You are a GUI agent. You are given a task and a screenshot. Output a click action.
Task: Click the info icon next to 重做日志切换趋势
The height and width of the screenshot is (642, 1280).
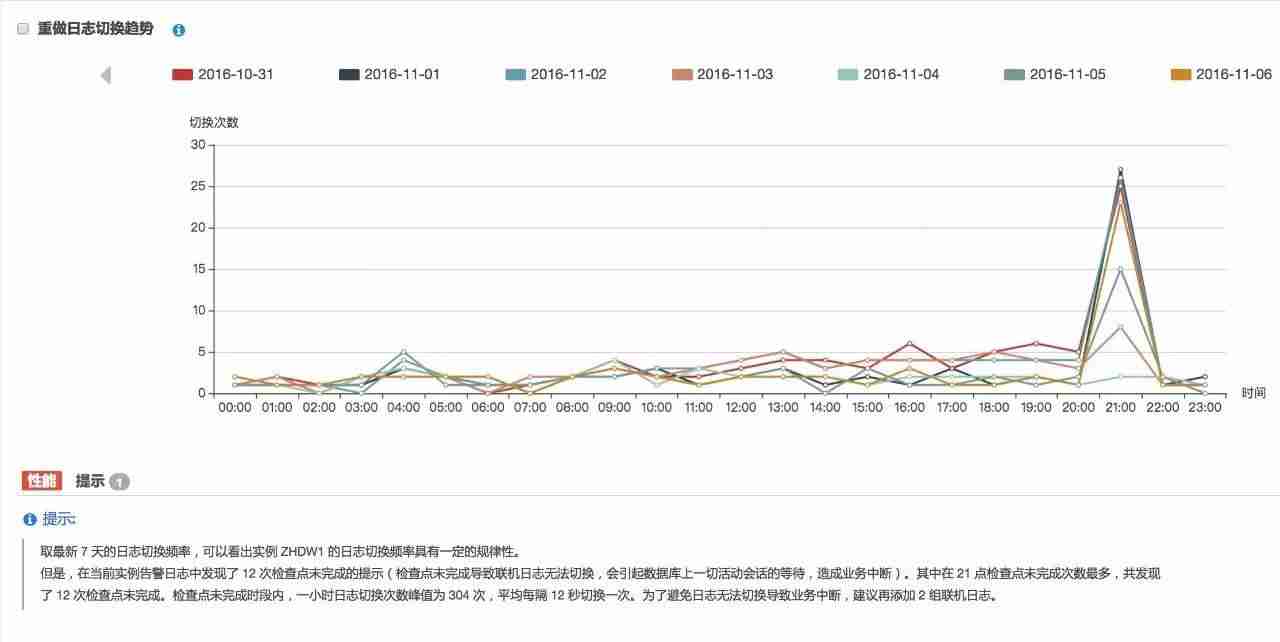pos(178,29)
